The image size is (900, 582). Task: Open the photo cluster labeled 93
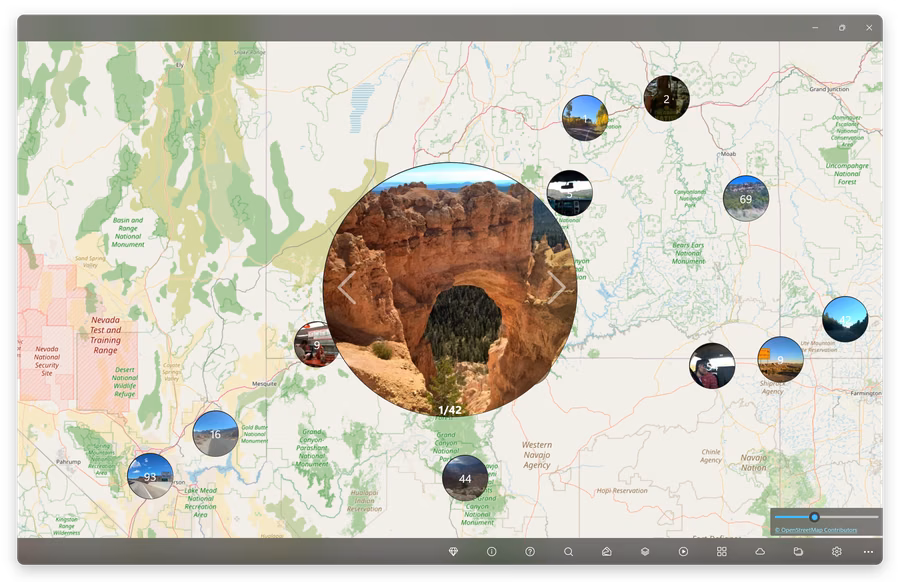150,476
